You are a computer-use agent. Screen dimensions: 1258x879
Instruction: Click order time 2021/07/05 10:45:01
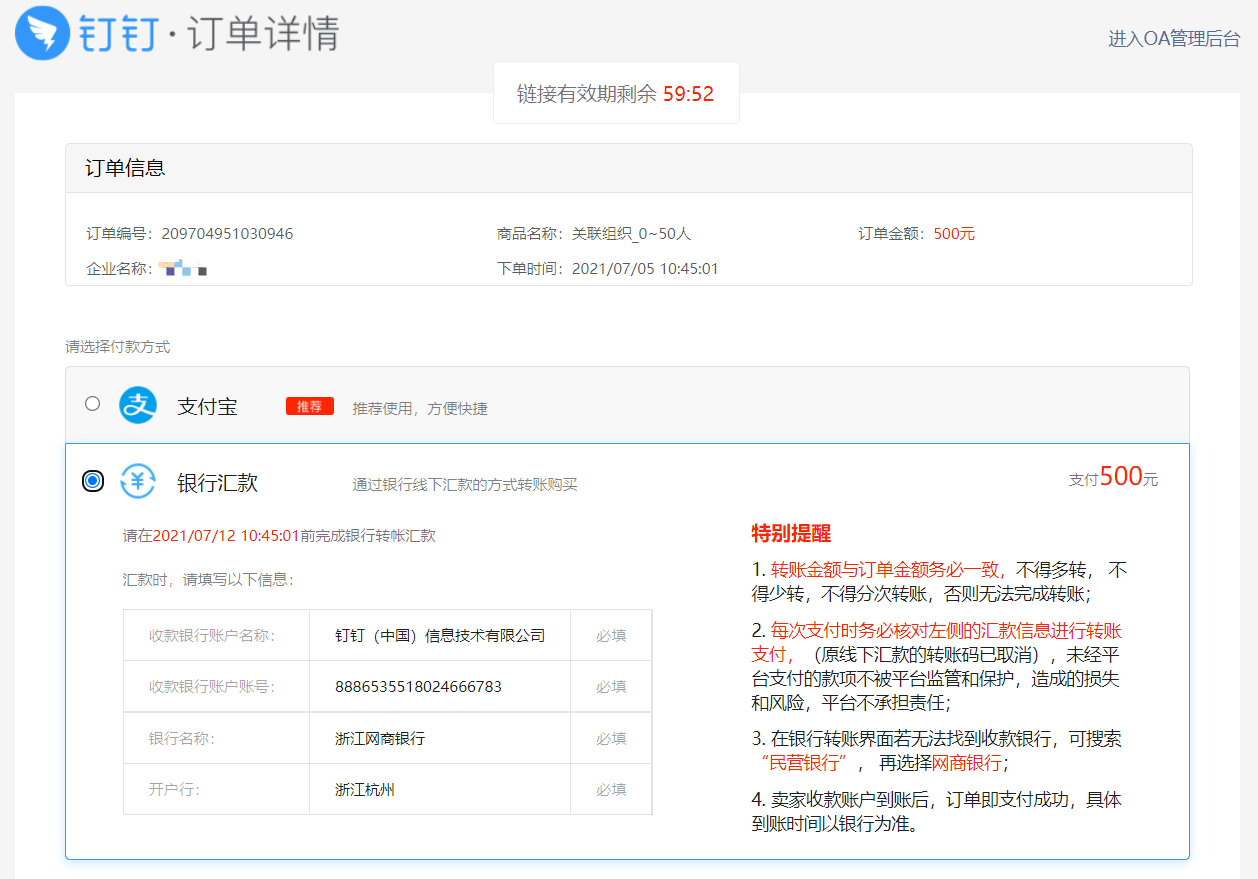click(645, 269)
